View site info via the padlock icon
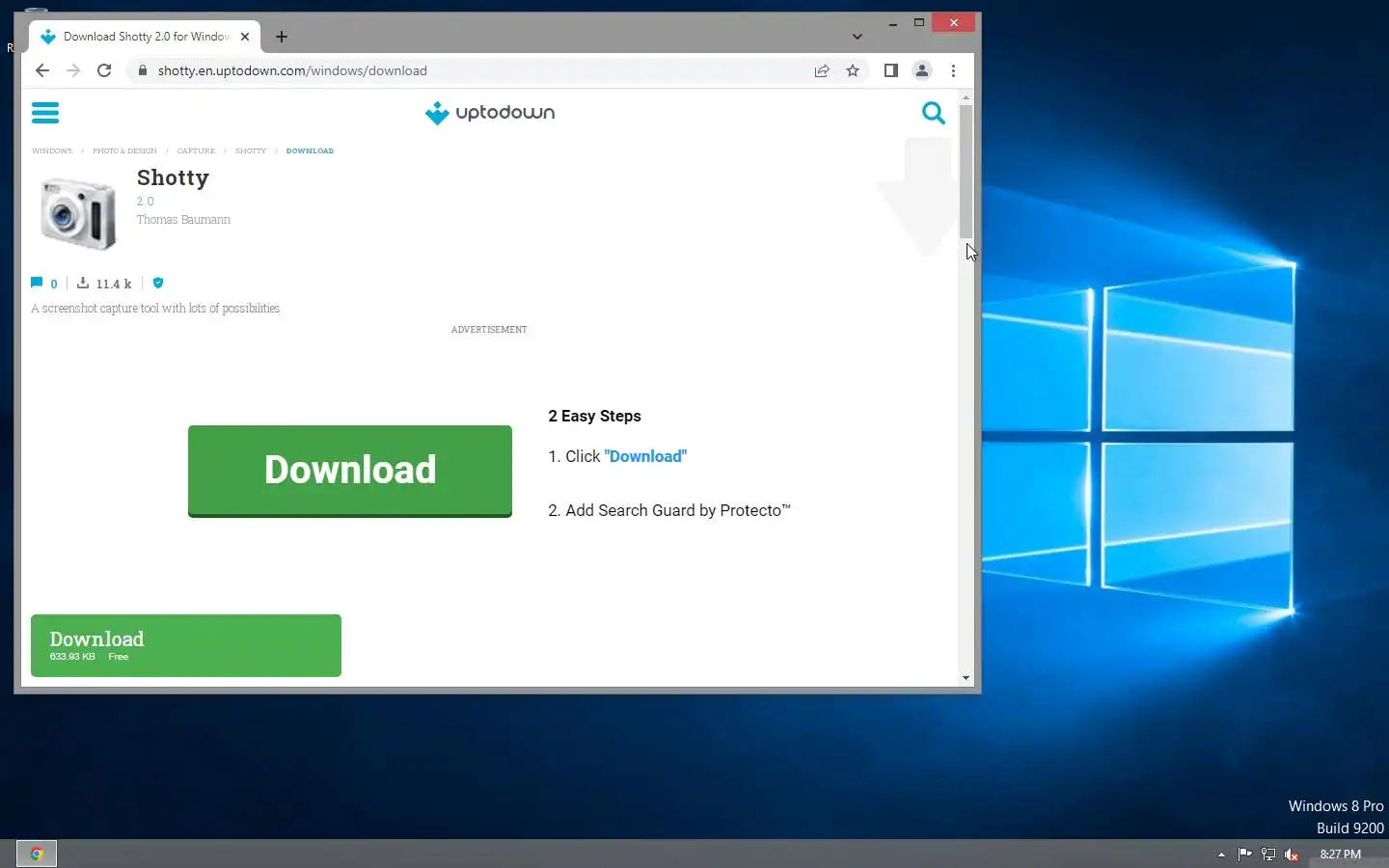The height and width of the screenshot is (868, 1389). pos(142,70)
